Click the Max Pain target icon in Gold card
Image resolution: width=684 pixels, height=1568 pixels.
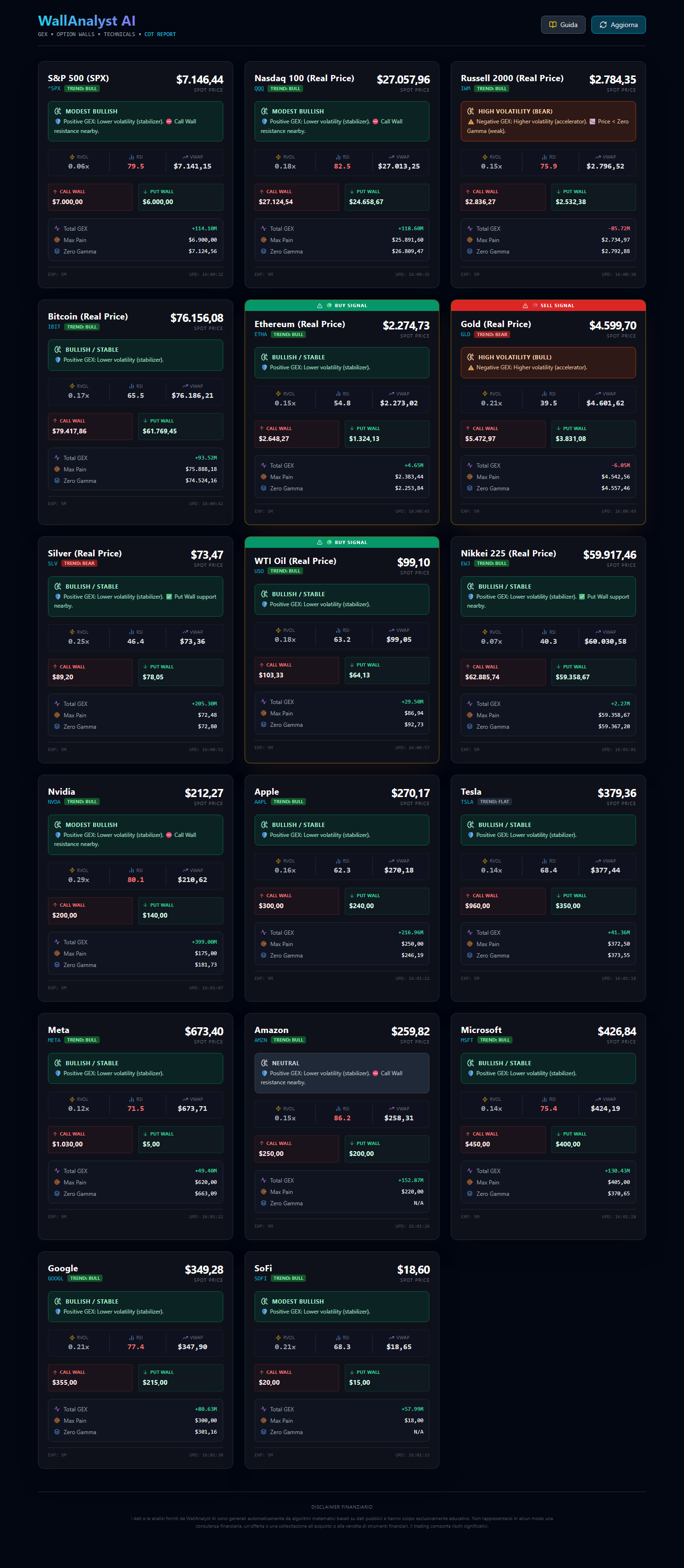(x=470, y=477)
